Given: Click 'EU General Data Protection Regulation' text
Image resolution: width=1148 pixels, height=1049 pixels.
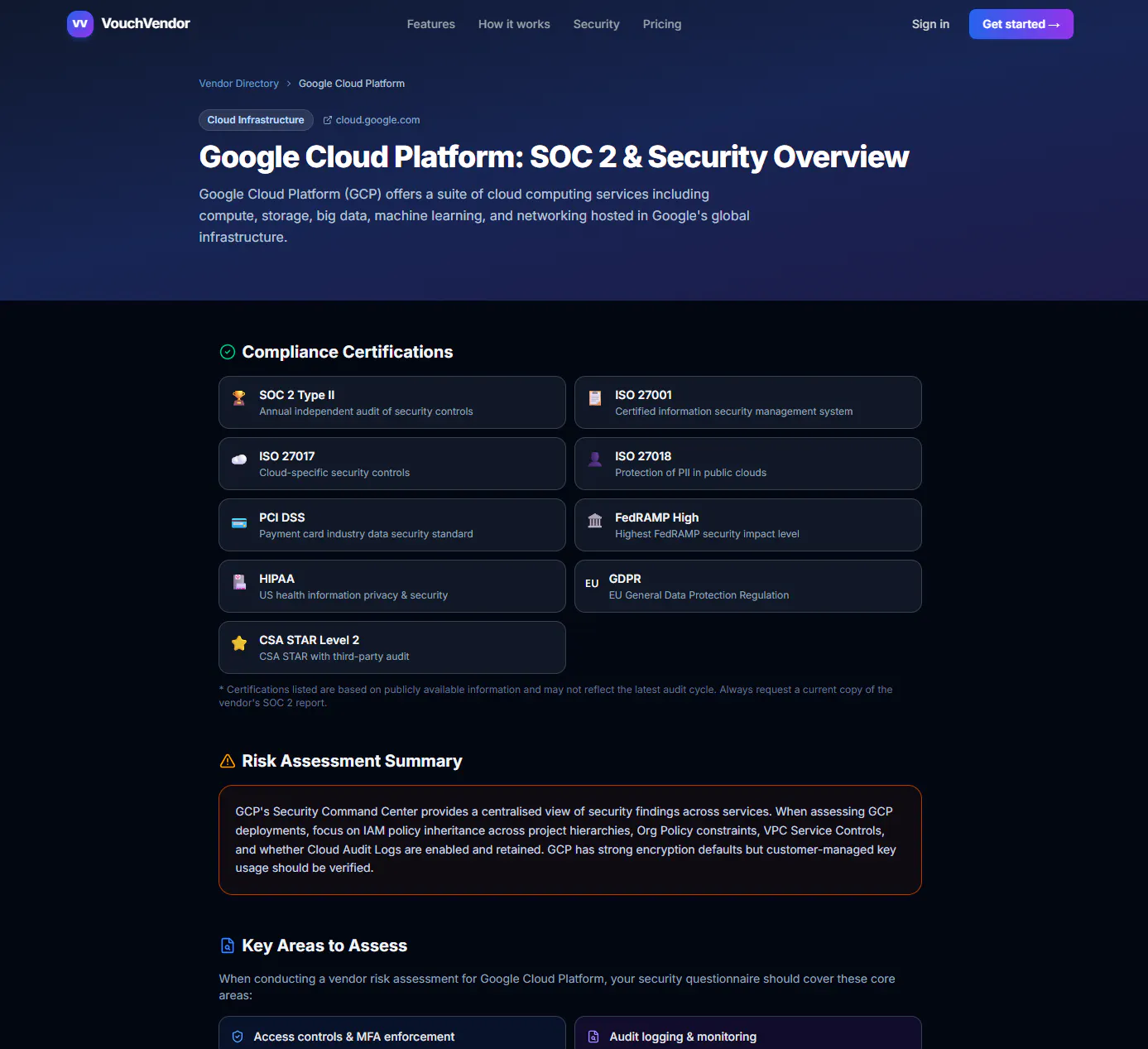Looking at the screenshot, I should coord(699,595).
